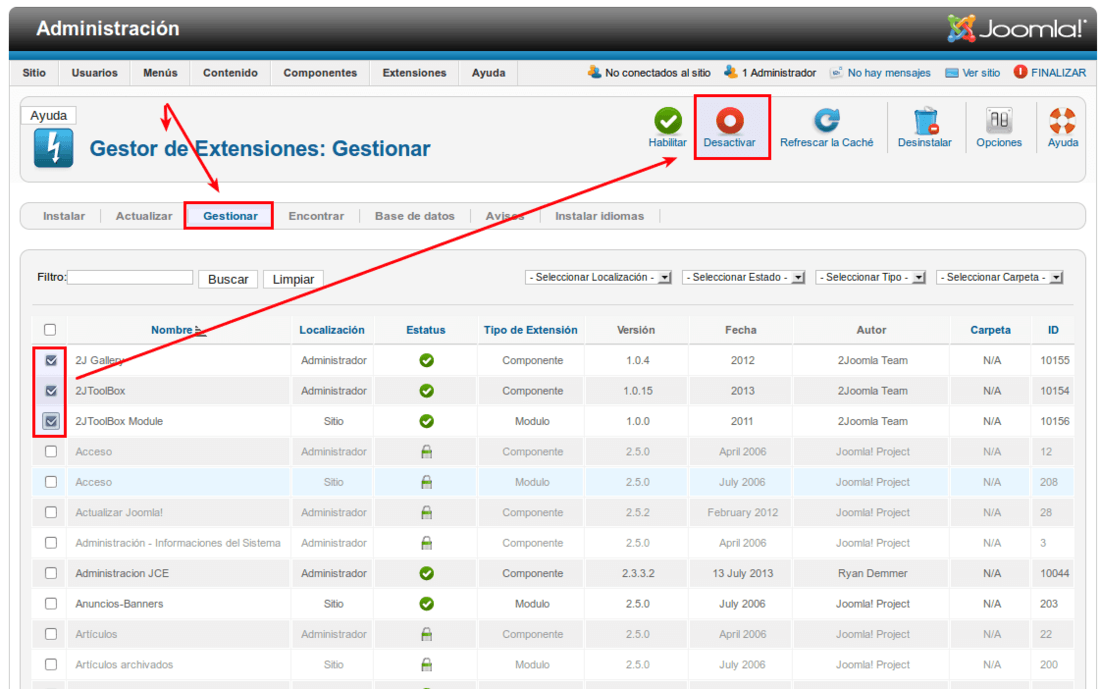The width and height of the screenshot is (1100, 689).
Task: Click the Desactivar red circle icon
Action: [x=730, y=121]
